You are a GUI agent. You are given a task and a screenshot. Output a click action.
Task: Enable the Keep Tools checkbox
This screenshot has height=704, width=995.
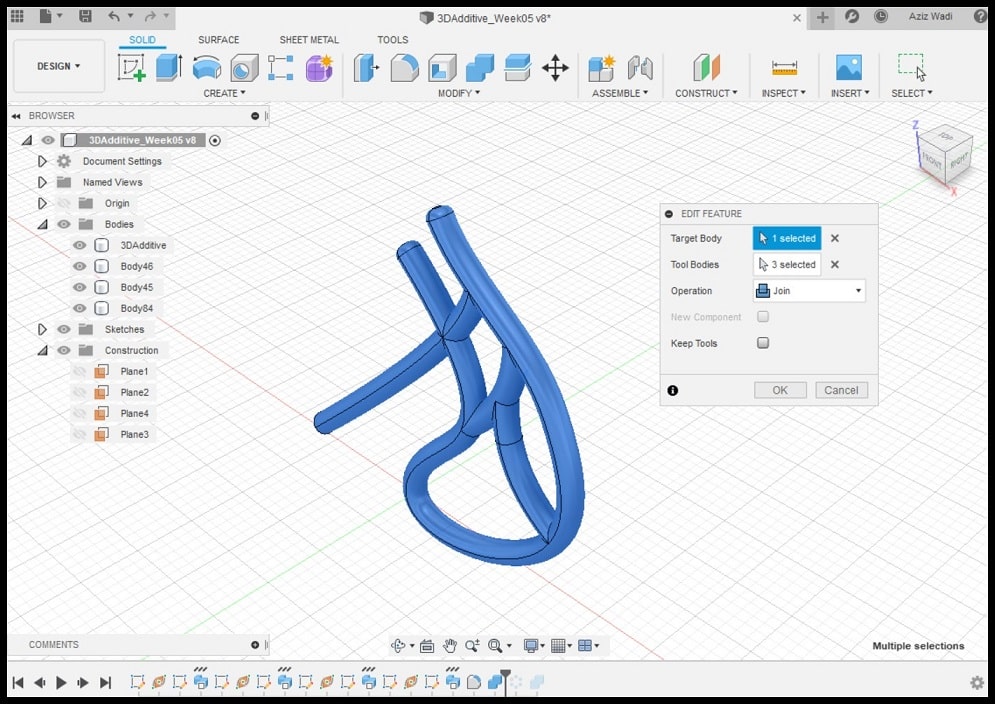(x=763, y=343)
